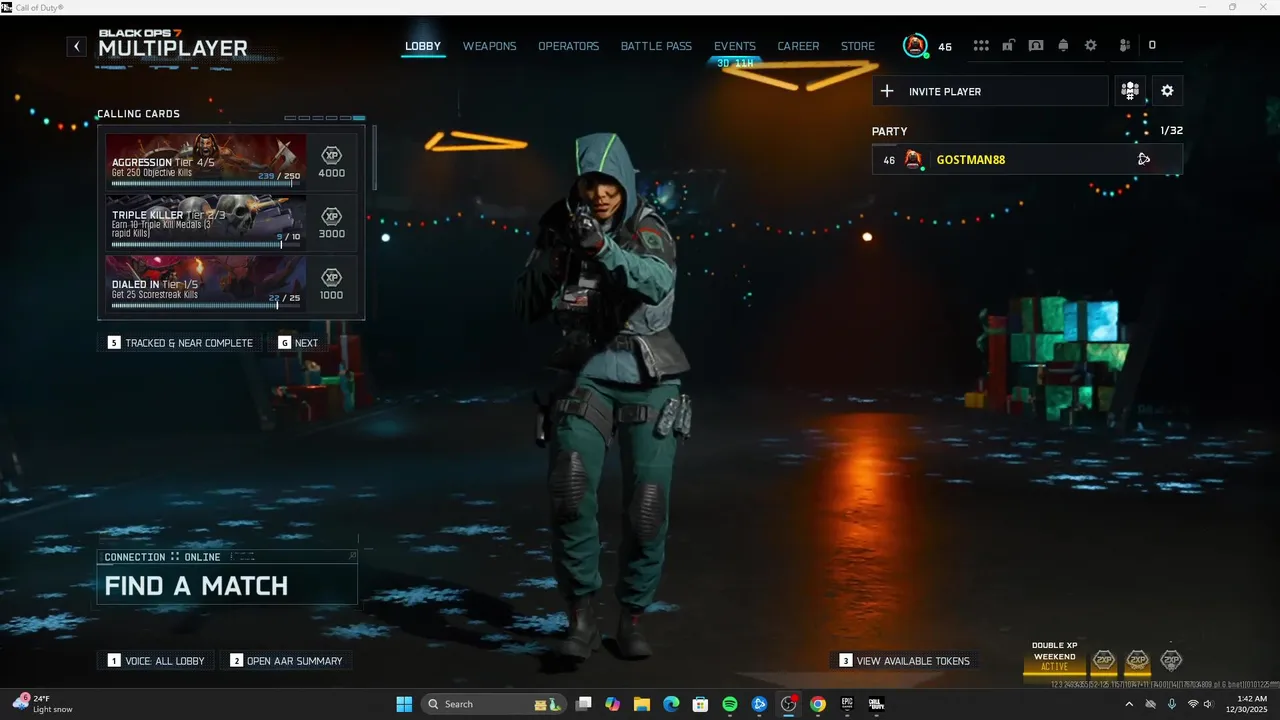Select party member GOSTMAN88 row

tap(1027, 159)
